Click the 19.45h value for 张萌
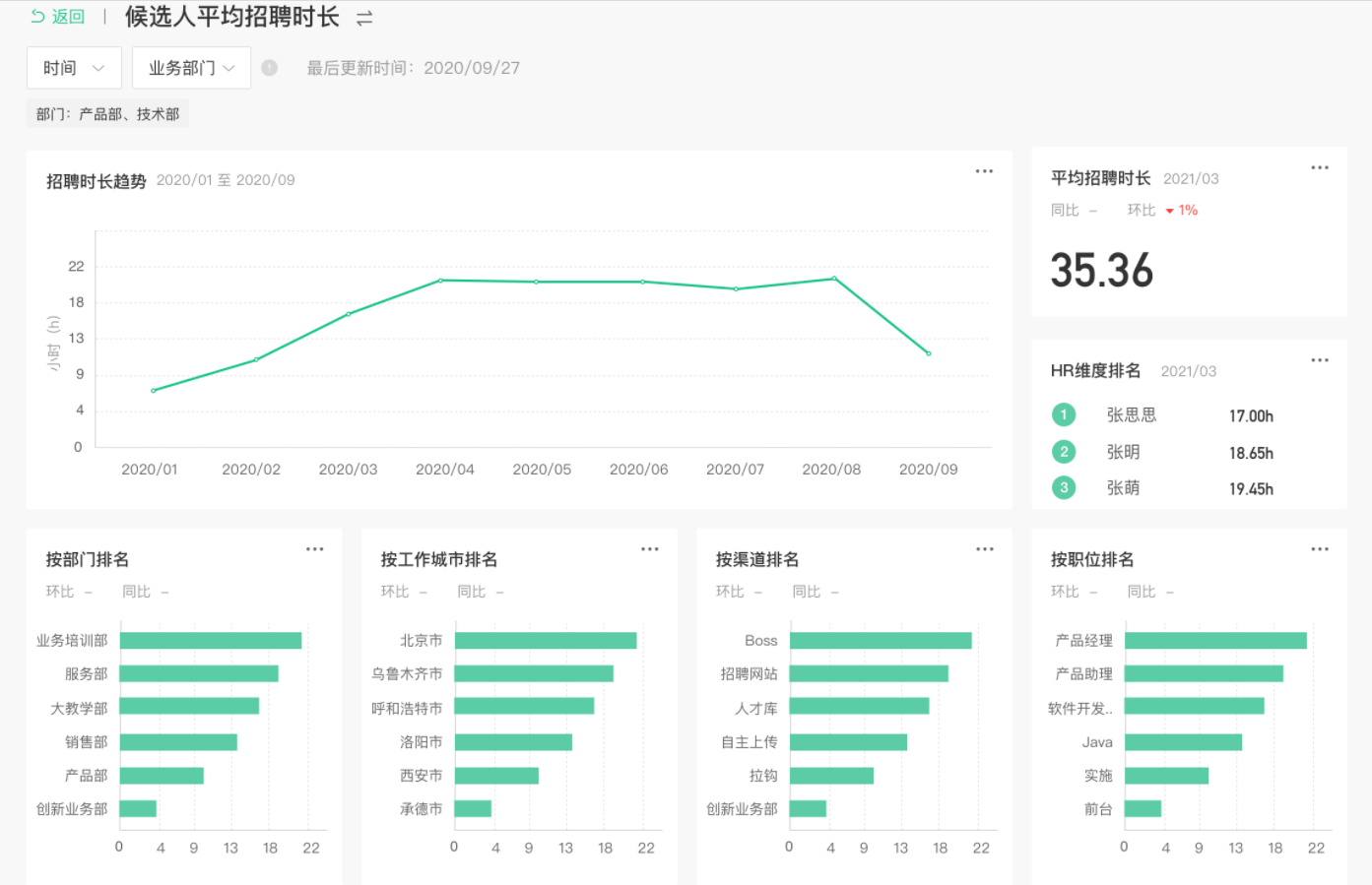Image resolution: width=1372 pixels, height=885 pixels. [x=1251, y=488]
